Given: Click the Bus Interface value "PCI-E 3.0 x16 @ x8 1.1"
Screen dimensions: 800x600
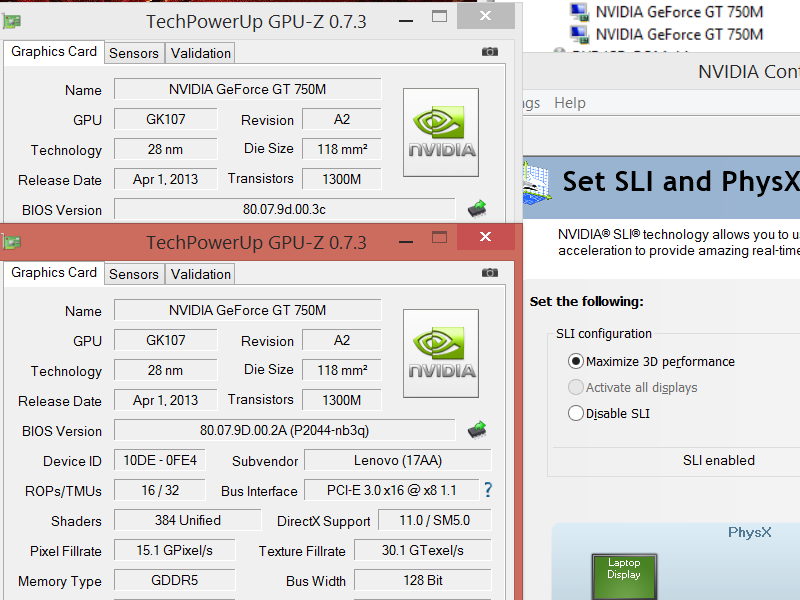Looking at the screenshot, I should [392, 490].
